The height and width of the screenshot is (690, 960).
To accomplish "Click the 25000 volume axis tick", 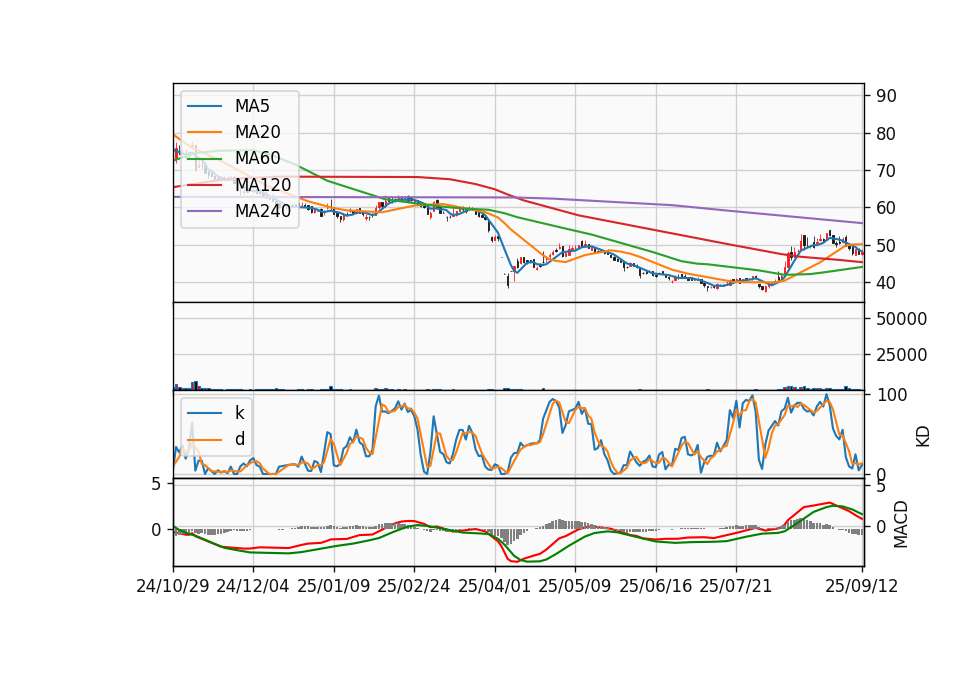I will point(902,354).
